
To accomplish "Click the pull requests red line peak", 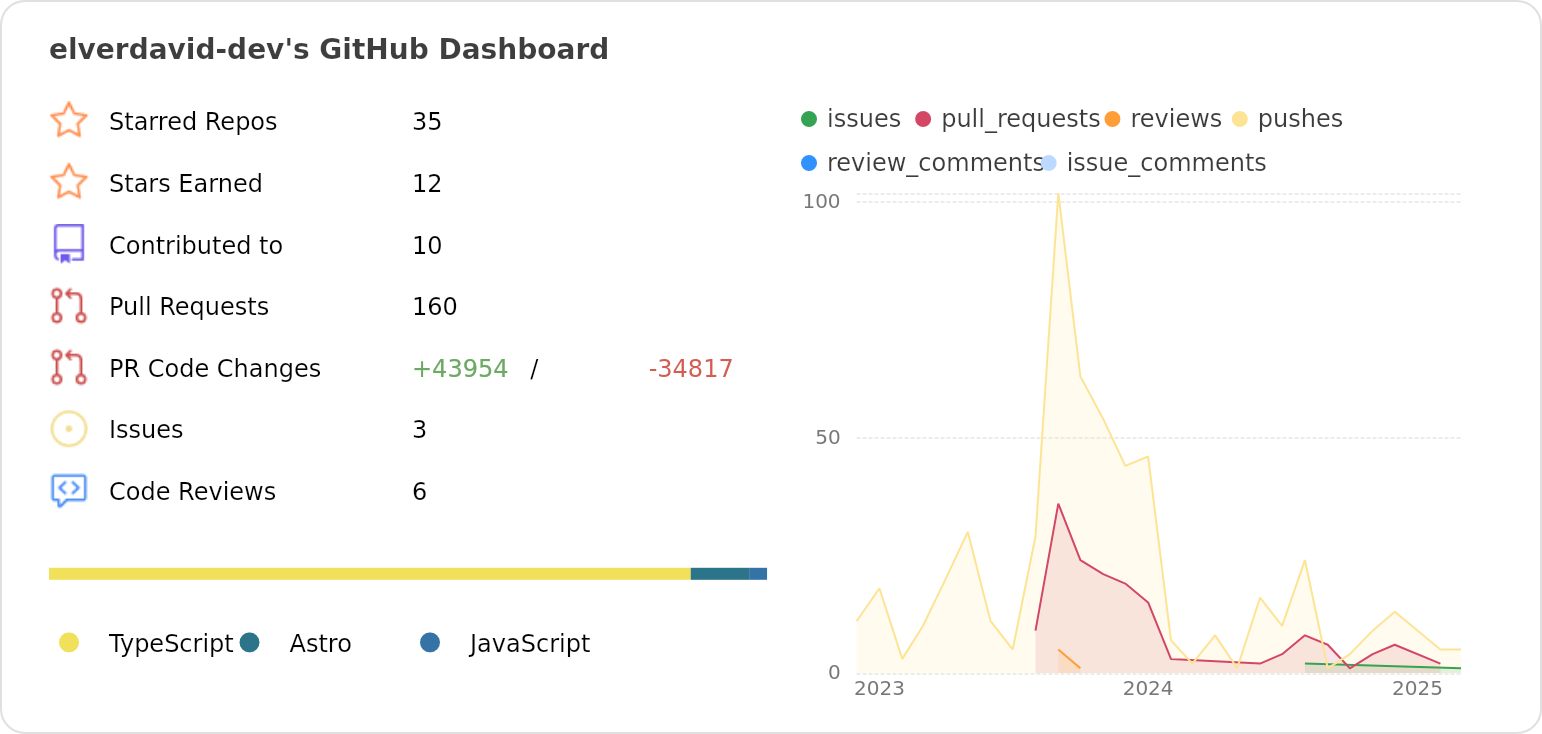I will (x=1058, y=503).
